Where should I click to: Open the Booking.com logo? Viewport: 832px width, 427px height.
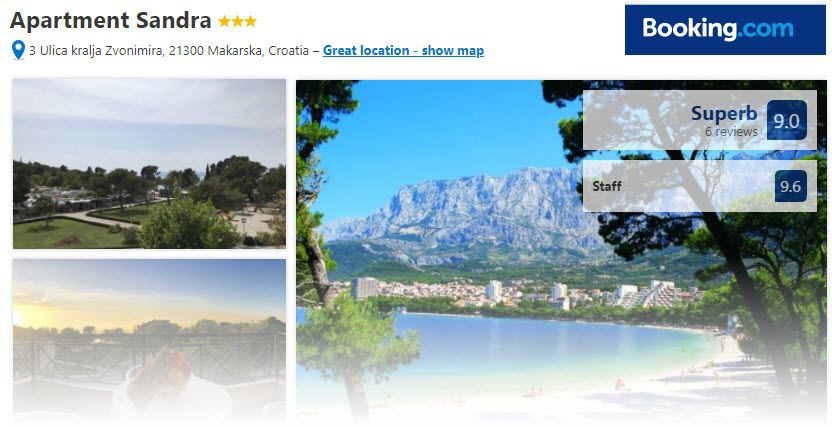point(725,30)
